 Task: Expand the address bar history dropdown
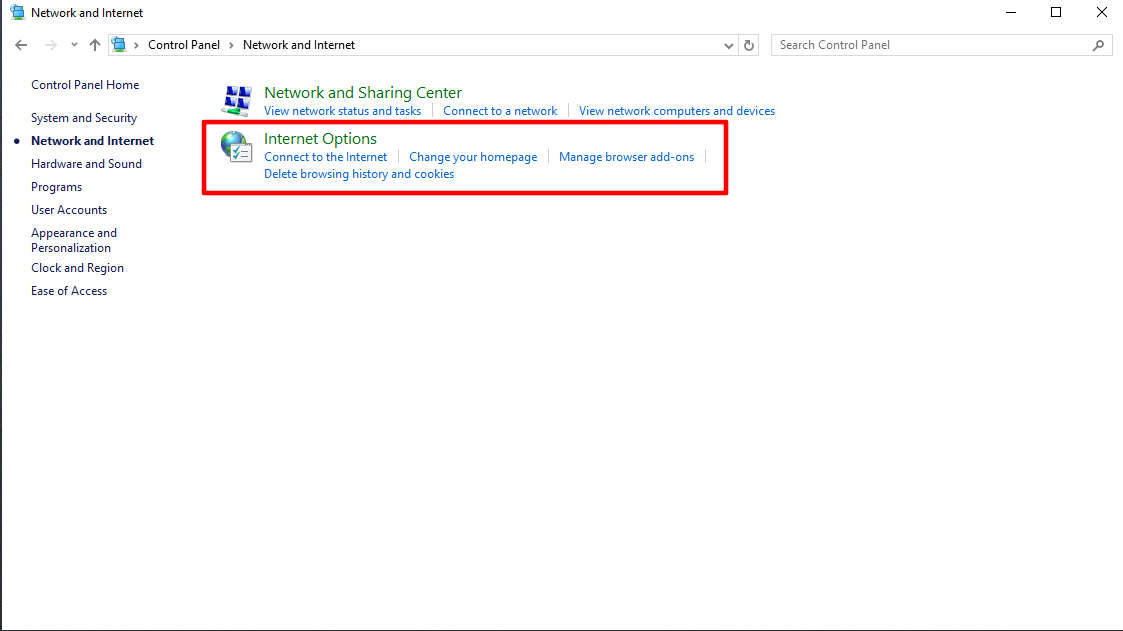point(728,45)
